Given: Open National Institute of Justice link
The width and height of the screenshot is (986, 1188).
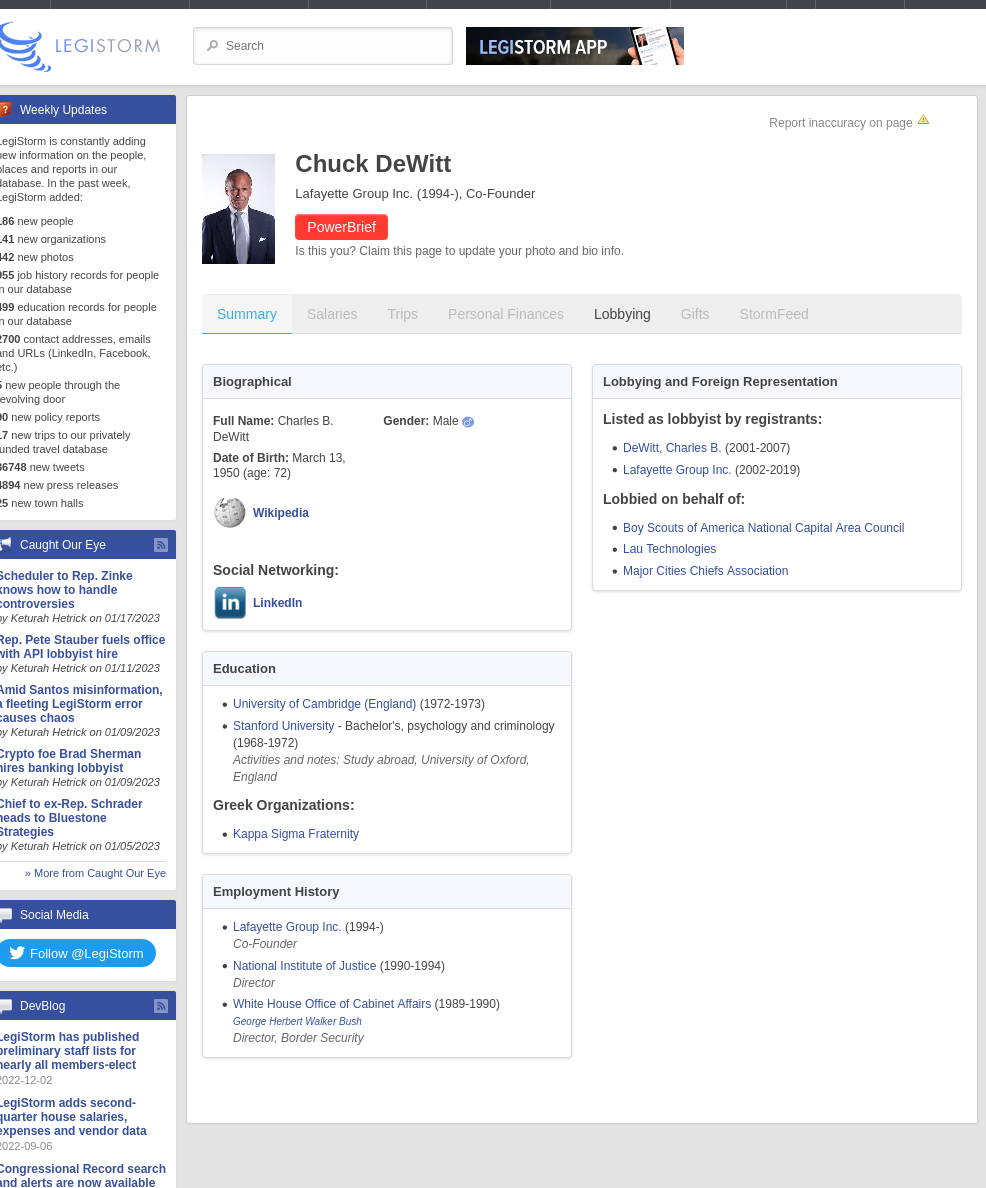Looking at the screenshot, I should pos(304,966).
